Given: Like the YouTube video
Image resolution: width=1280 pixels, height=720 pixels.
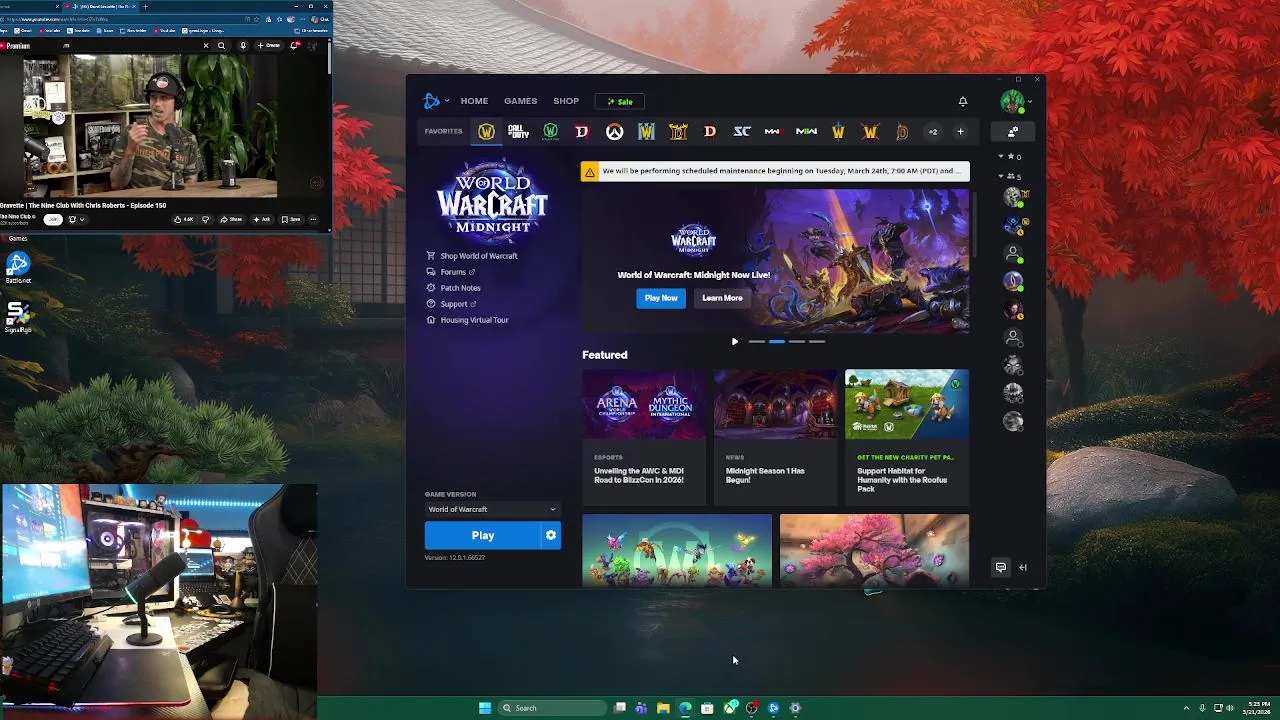Looking at the screenshot, I should coord(183,219).
